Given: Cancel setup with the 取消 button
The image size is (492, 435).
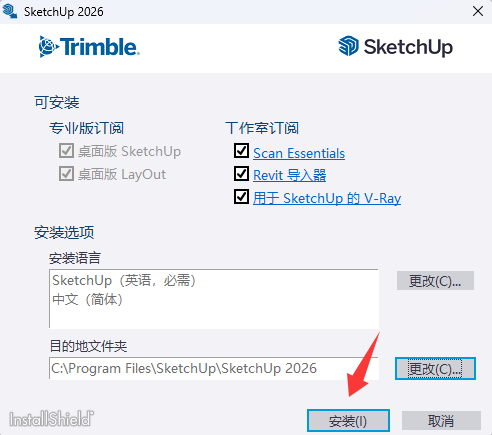Looking at the screenshot, I should 441,421.
